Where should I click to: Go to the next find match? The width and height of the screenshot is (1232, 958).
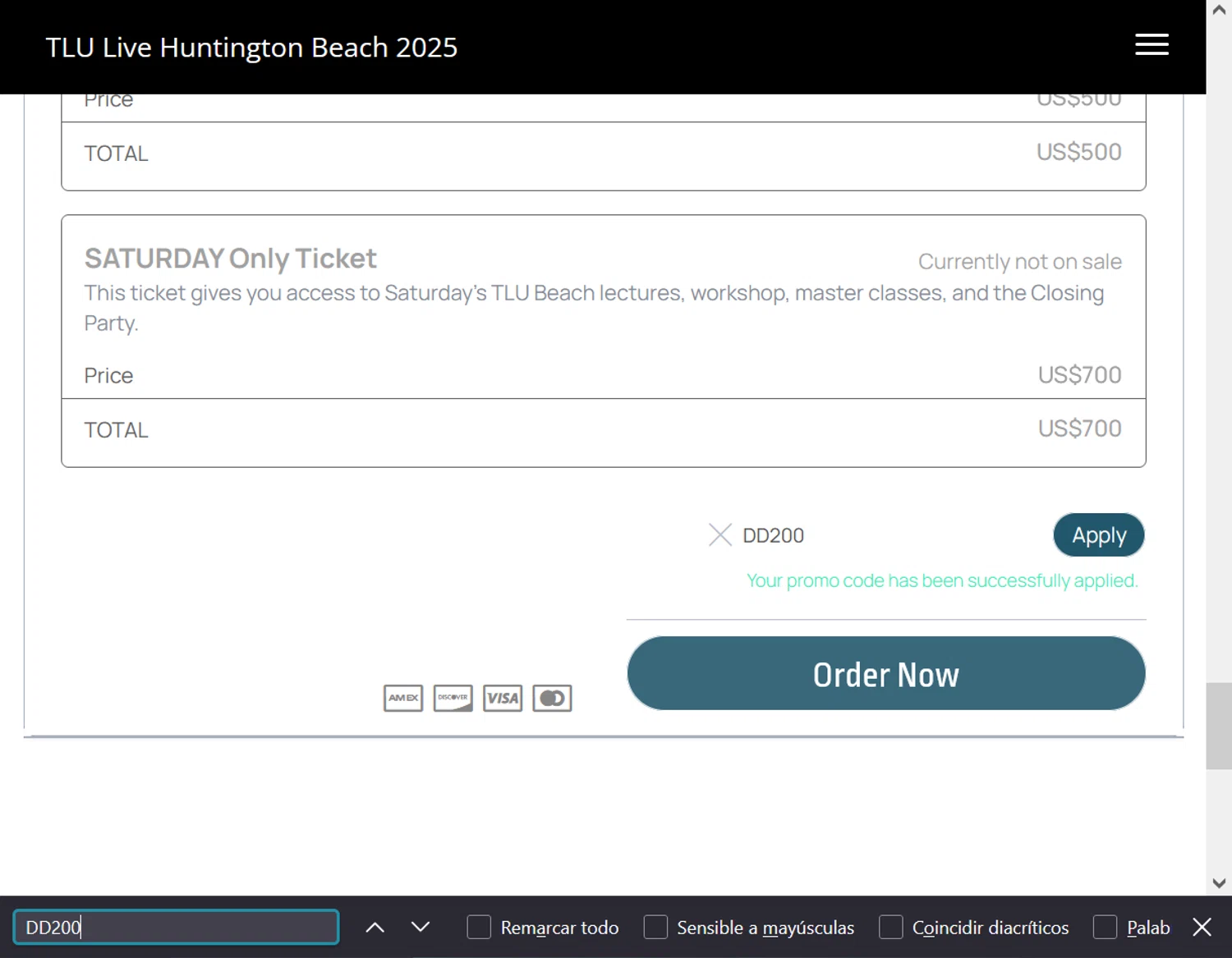pos(421,928)
